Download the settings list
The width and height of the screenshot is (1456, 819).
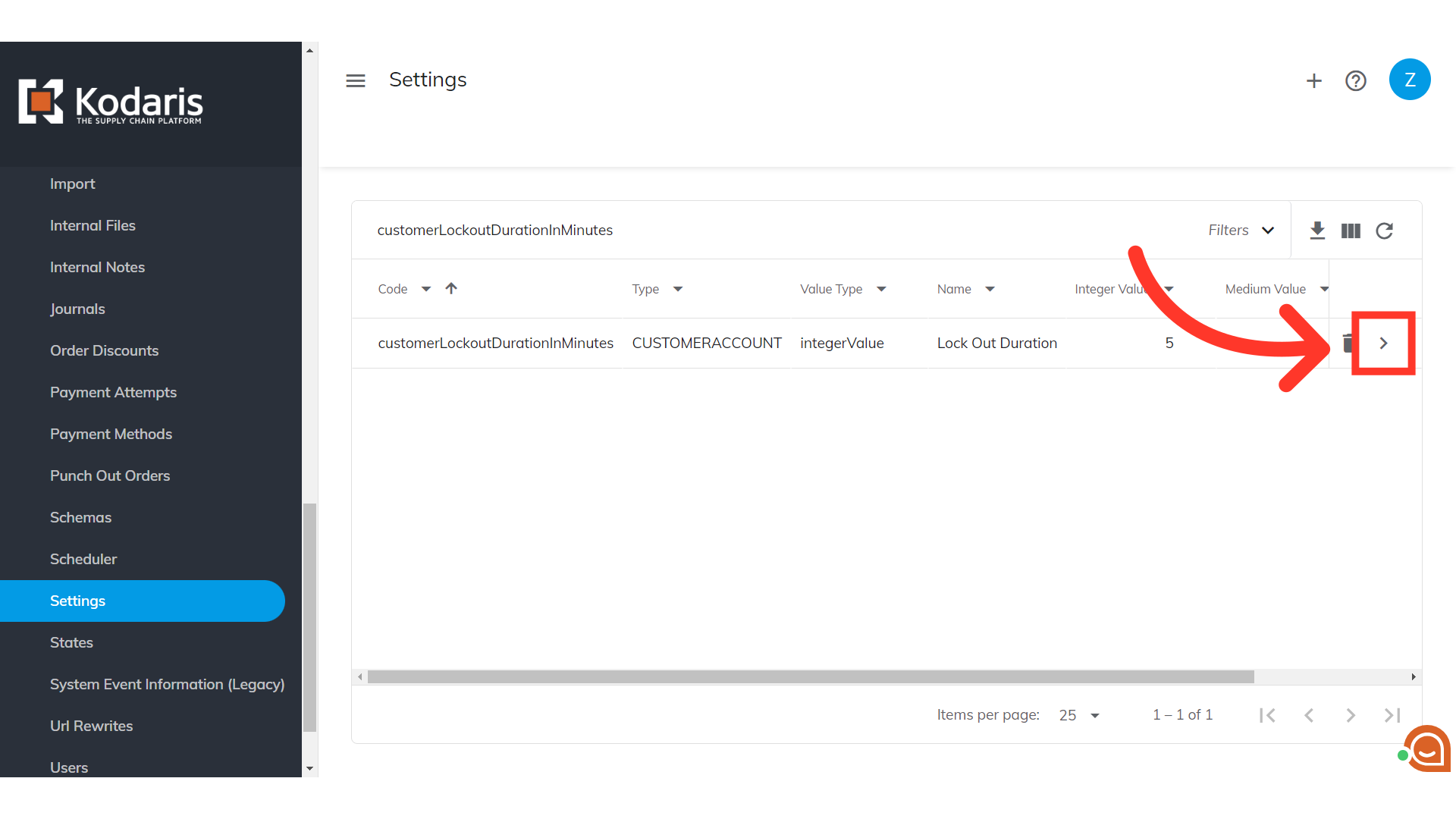pyautogui.click(x=1317, y=231)
